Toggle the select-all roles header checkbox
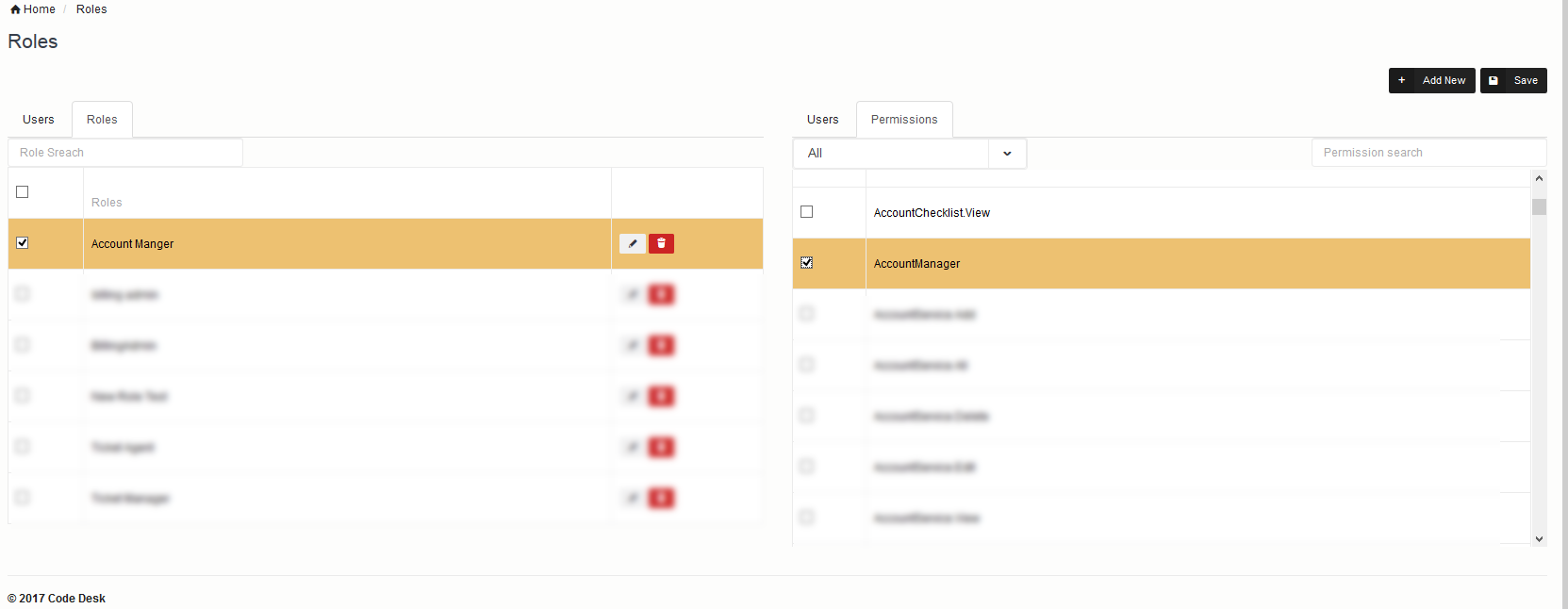The width and height of the screenshot is (1568, 609). pyautogui.click(x=23, y=192)
